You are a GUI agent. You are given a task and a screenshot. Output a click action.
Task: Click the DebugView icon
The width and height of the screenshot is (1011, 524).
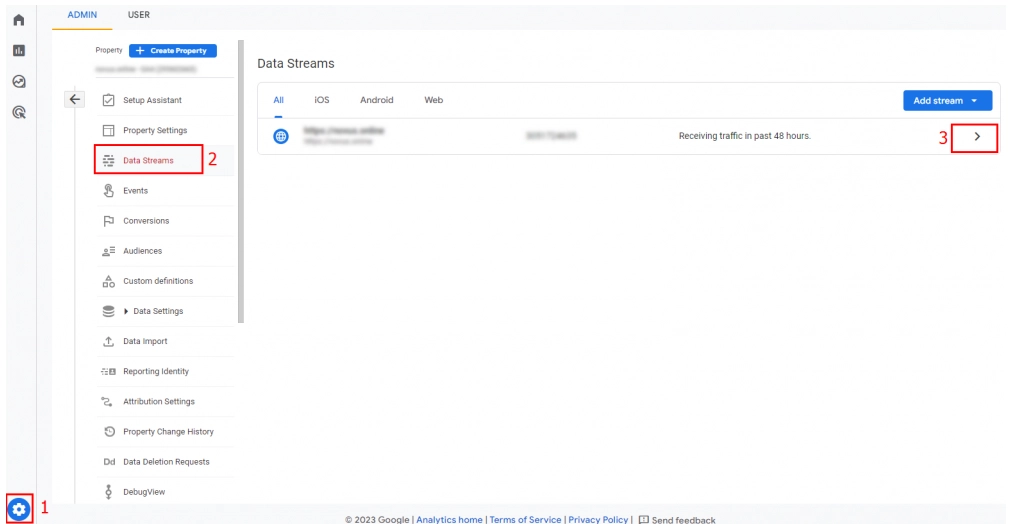108,492
